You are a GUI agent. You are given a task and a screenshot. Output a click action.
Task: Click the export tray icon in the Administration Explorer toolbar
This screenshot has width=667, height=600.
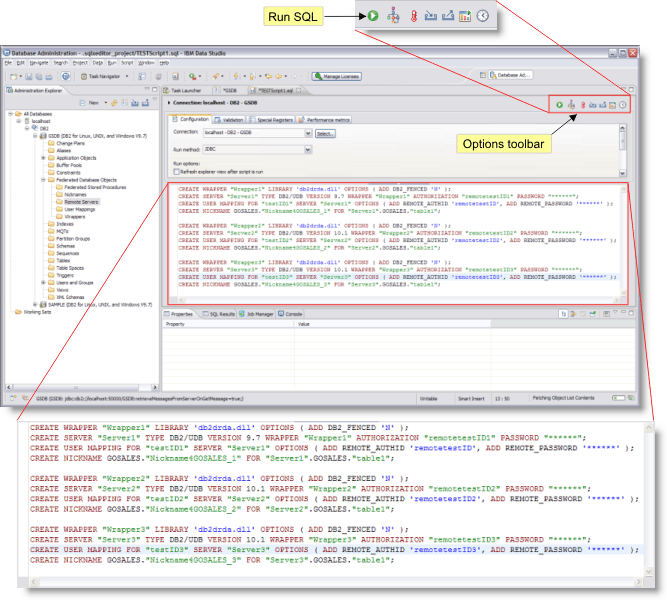[x=145, y=103]
